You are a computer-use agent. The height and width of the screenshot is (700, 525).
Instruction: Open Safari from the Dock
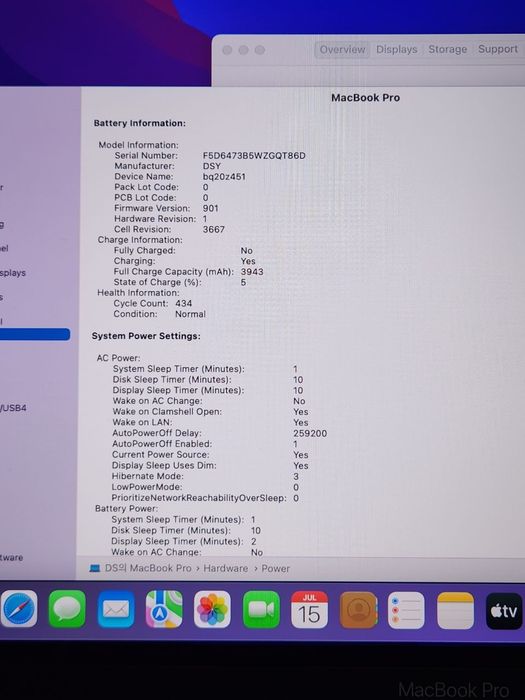click(x=18, y=609)
